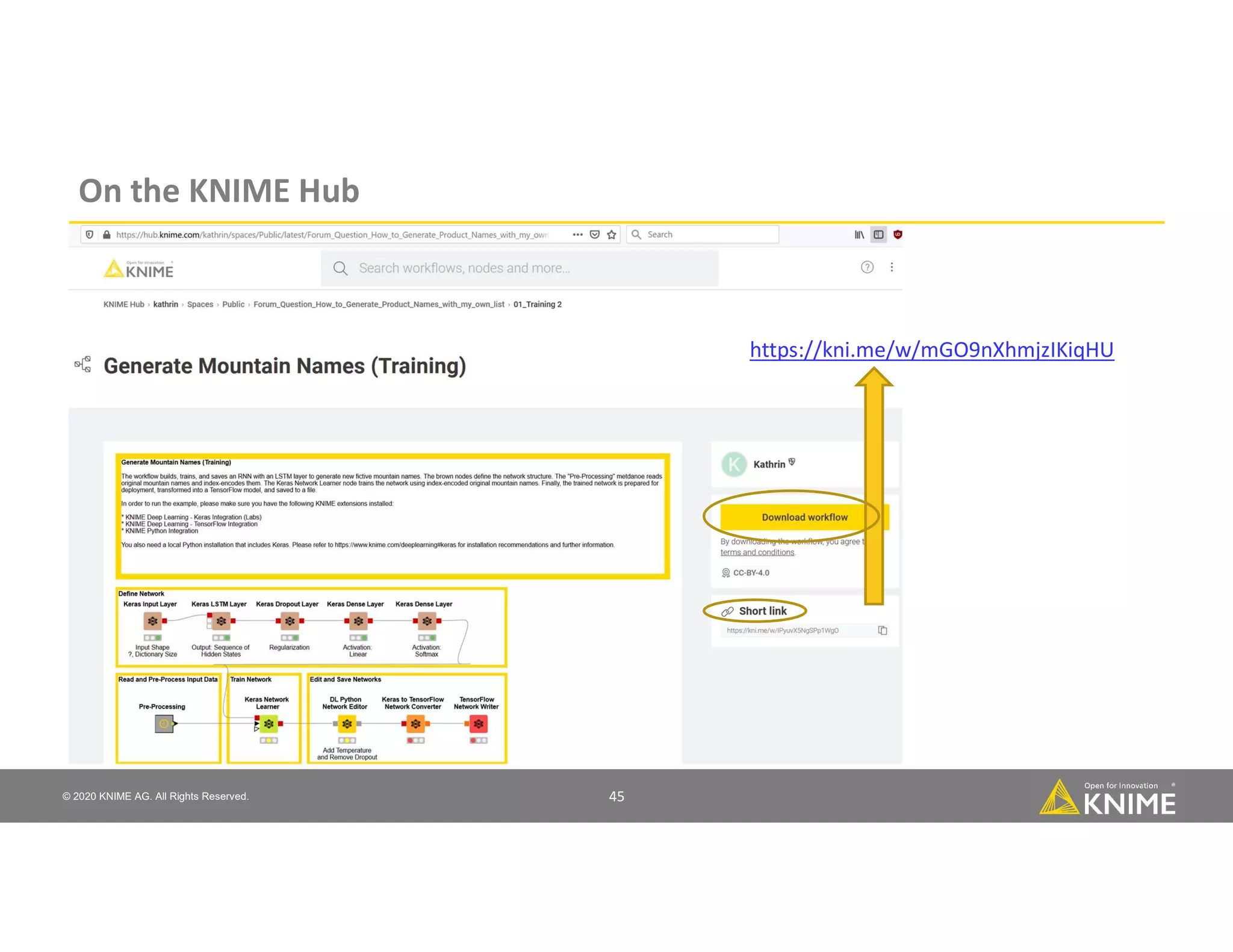Viewport: 1233px width, 952px height.
Task: Click the Keras Dense Layer Softmax node
Action: (x=427, y=620)
